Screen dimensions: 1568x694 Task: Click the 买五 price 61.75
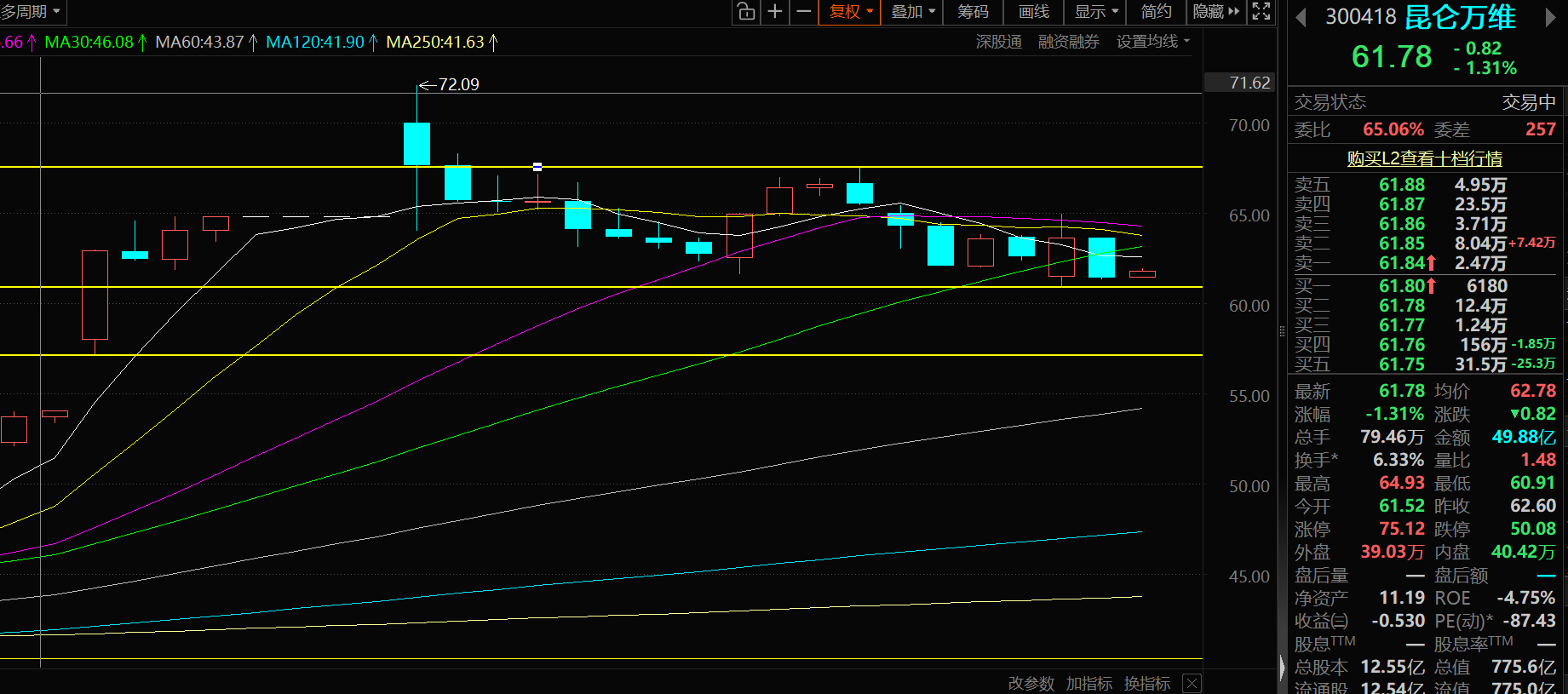point(1402,364)
